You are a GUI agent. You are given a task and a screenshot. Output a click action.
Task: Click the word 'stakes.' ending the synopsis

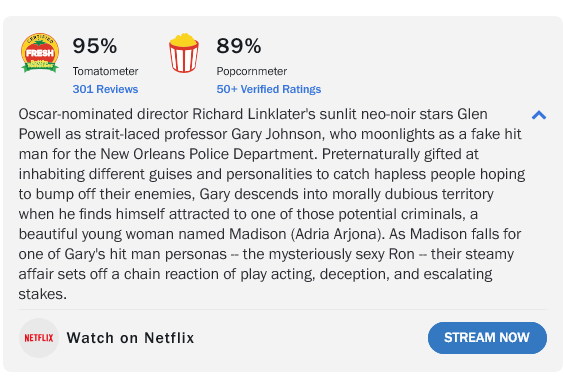43,294
